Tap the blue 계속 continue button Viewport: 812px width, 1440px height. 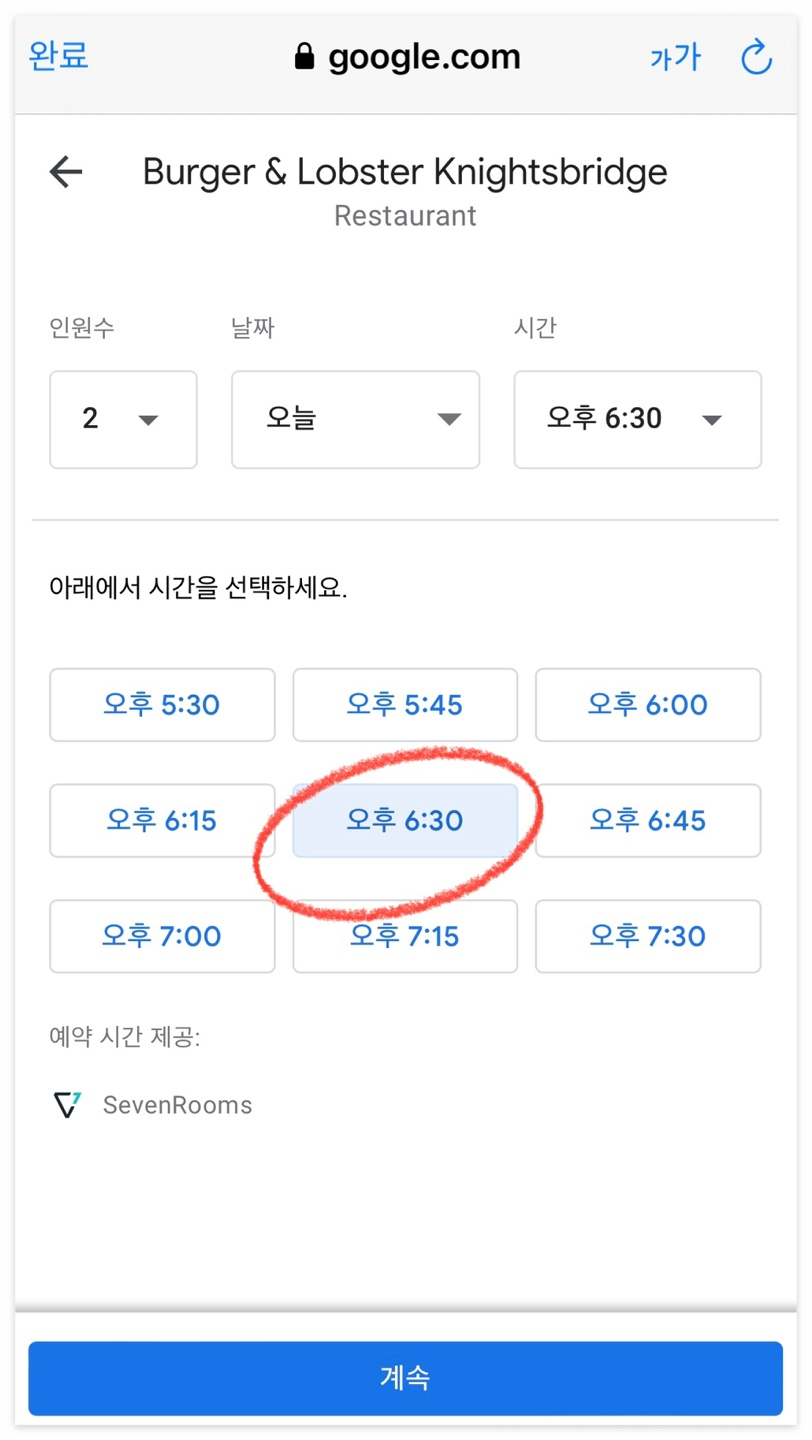pos(405,1378)
